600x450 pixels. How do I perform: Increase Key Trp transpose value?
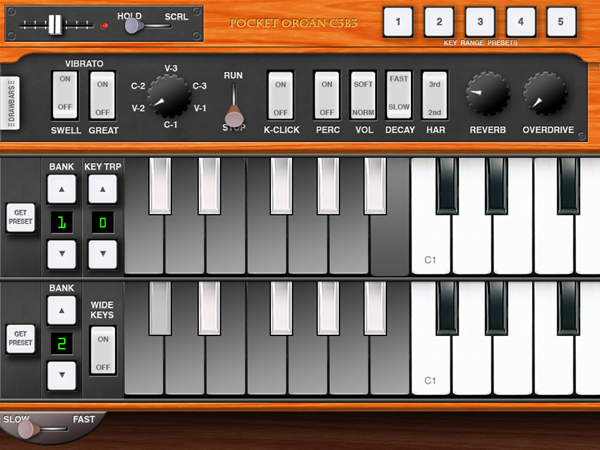(x=103, y=189)
